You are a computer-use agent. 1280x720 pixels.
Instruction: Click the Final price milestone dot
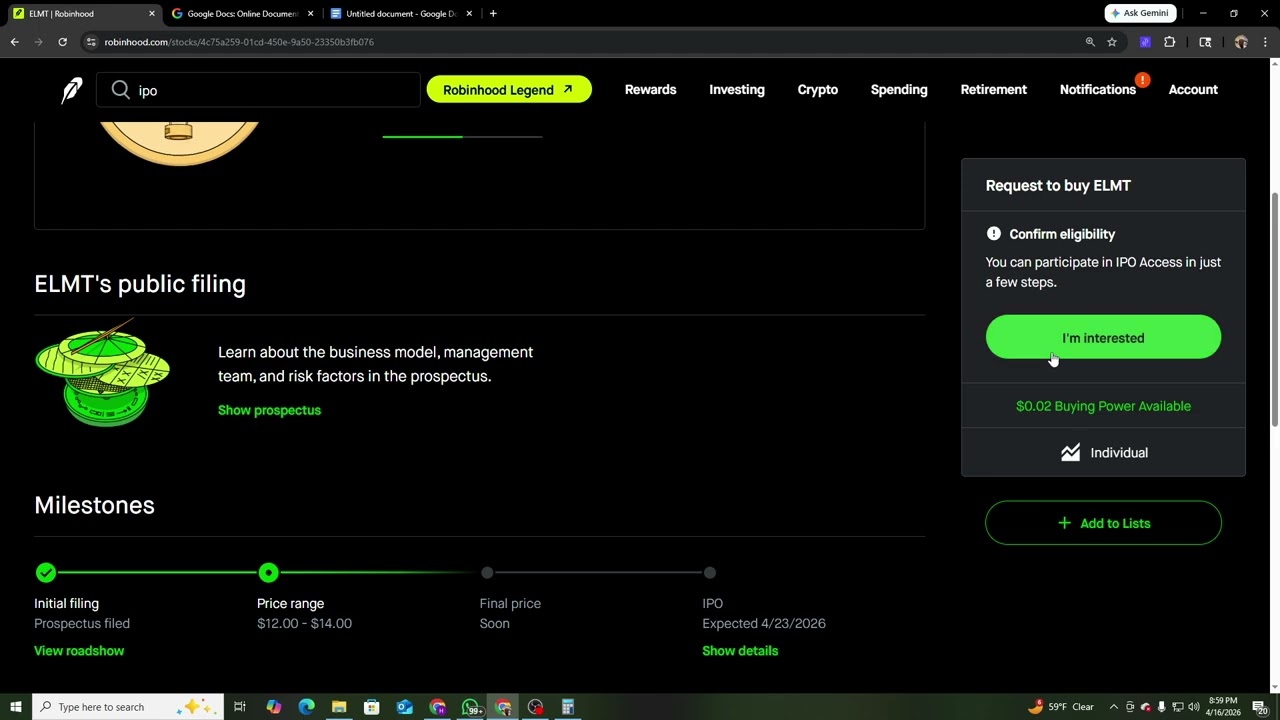click(487, 573)
